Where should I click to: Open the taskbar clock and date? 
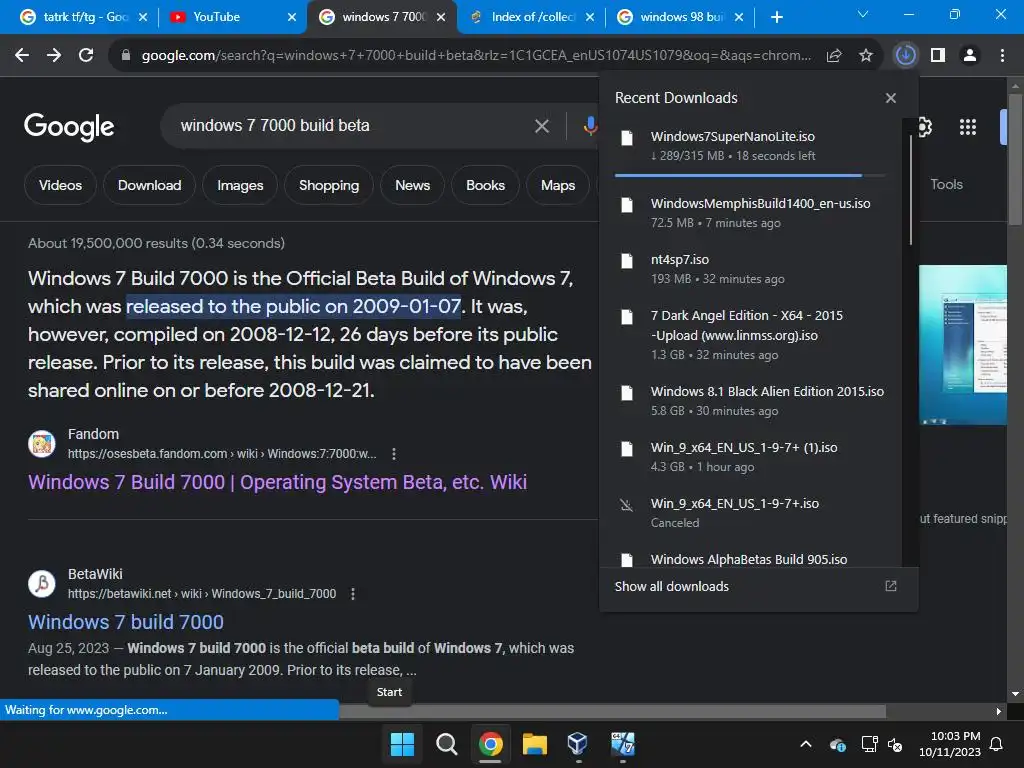click(950, 744)
